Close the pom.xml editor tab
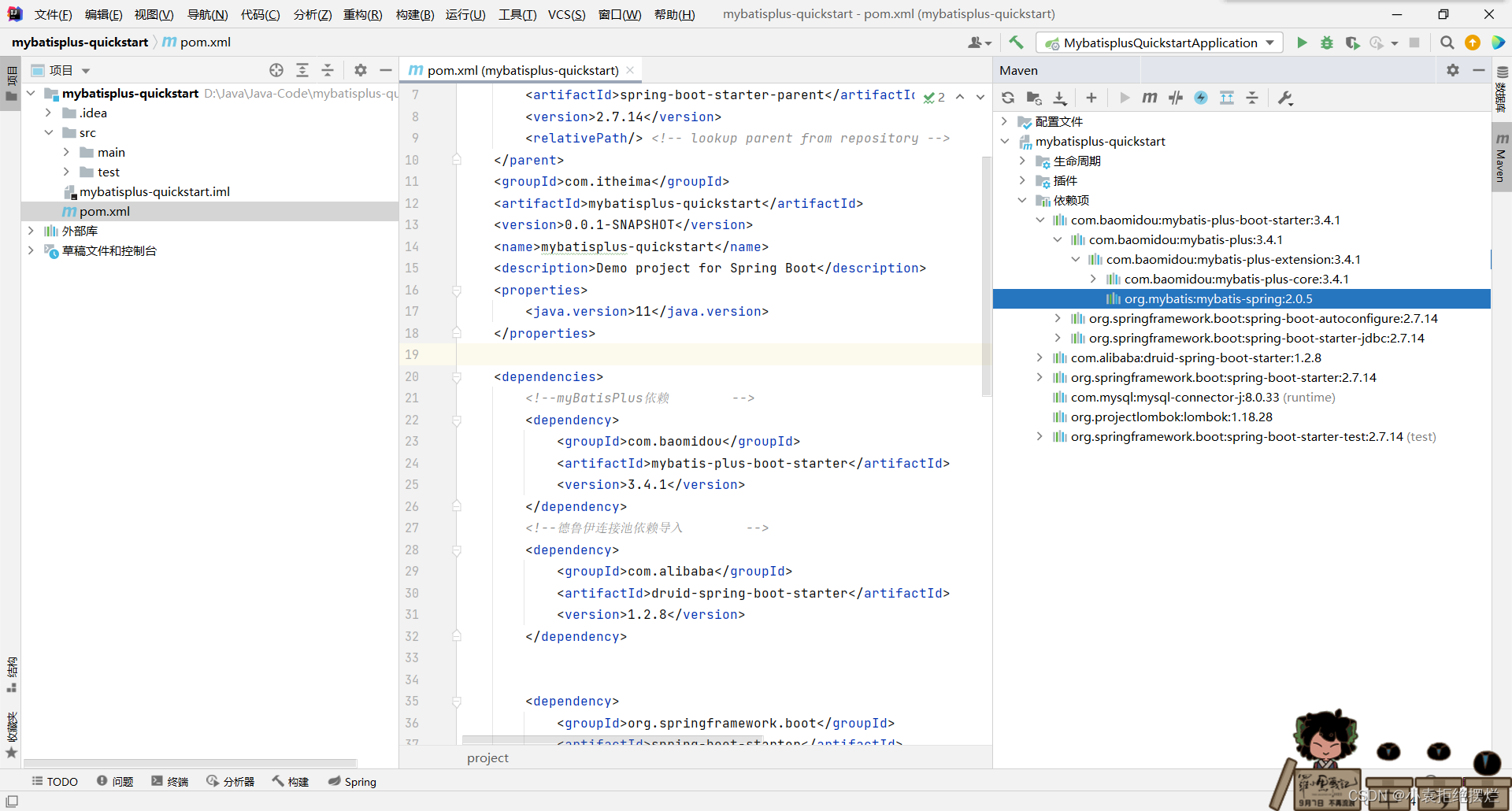The height and width of the screenshot is (811, 1512). 630,70
